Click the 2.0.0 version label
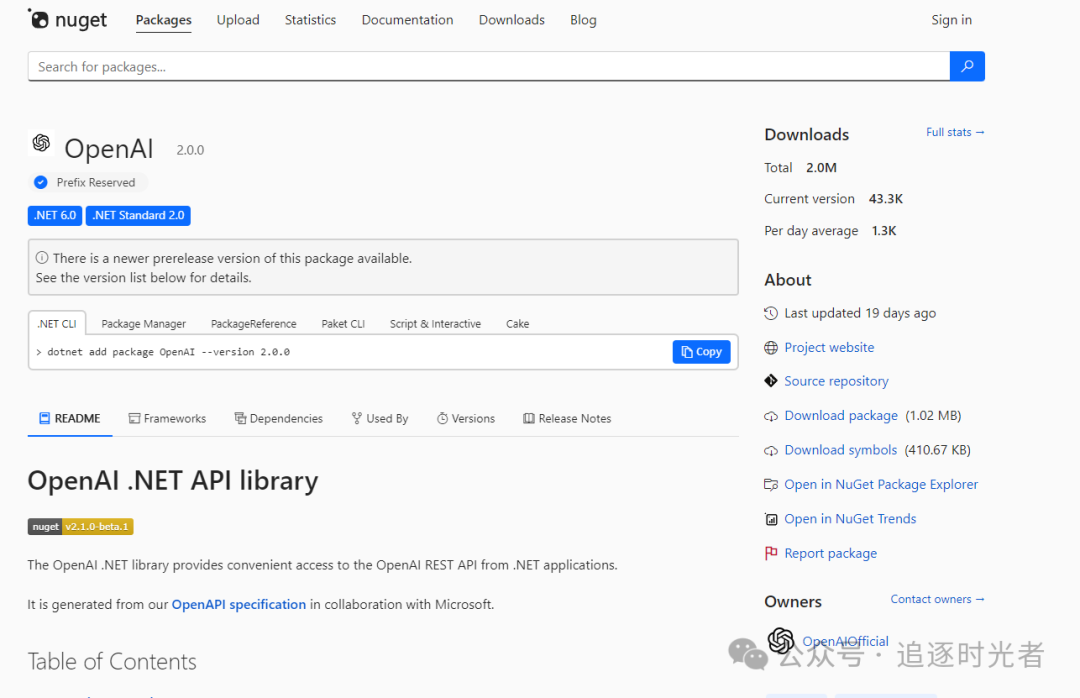The image size is (1080, 698). (190, 150)
